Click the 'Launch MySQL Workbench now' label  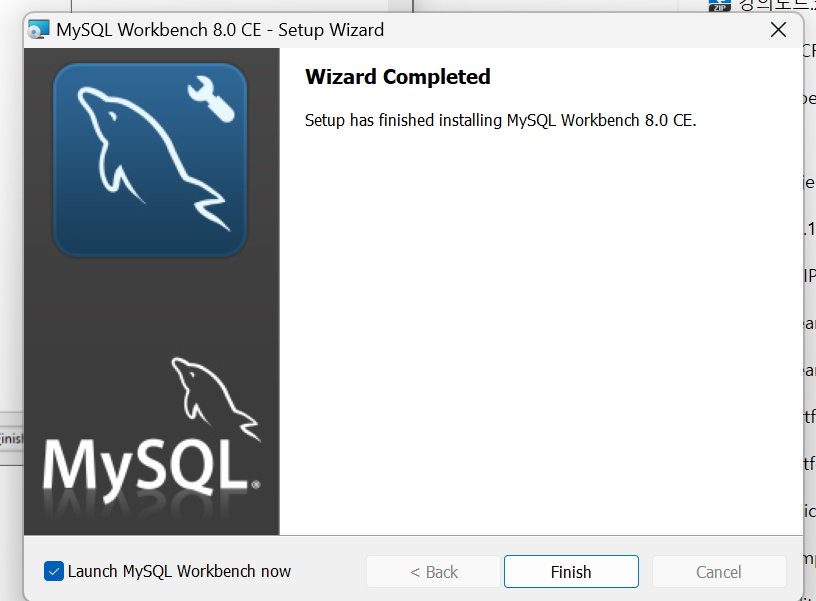179,571
